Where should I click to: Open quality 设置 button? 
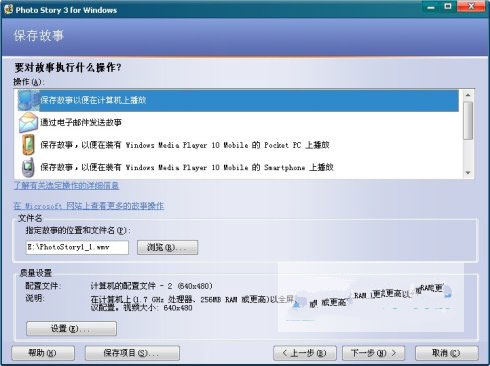[x=71, y=328]
